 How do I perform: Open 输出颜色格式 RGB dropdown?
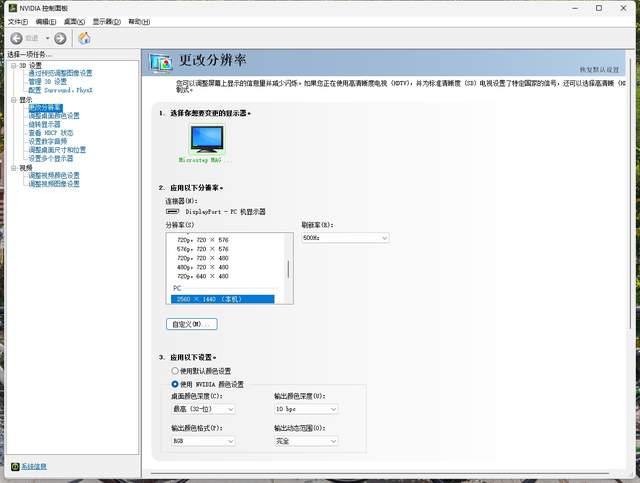coord(203,441)
